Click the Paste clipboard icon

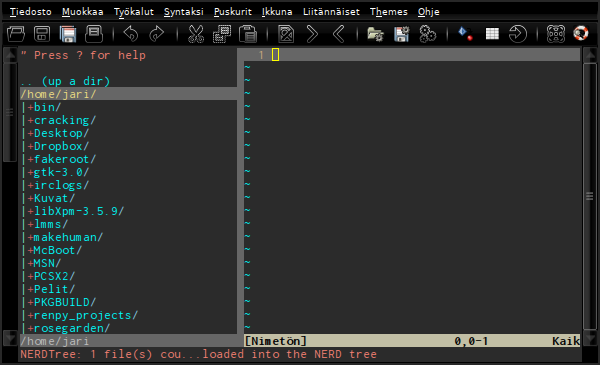(248, 34)
